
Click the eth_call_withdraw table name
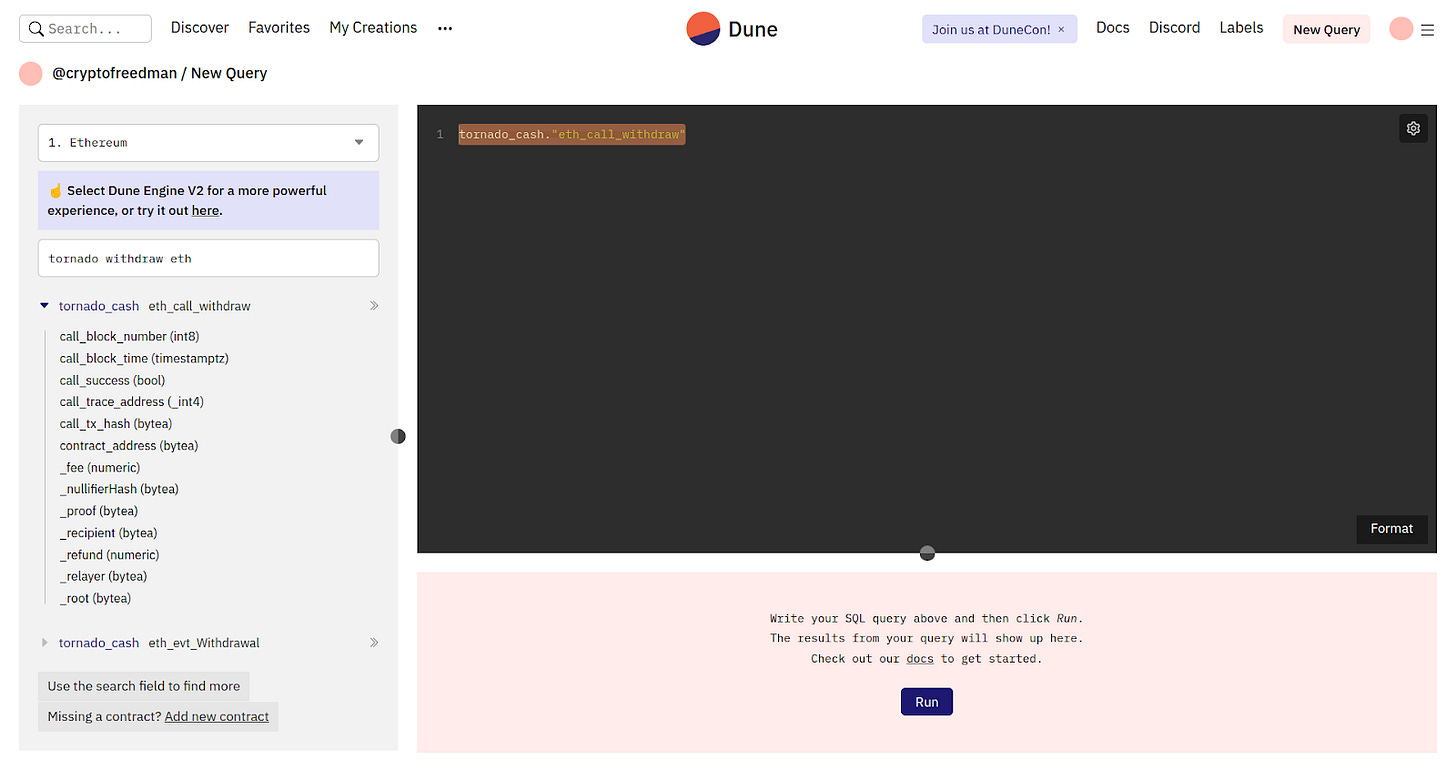tap(199, 306)
